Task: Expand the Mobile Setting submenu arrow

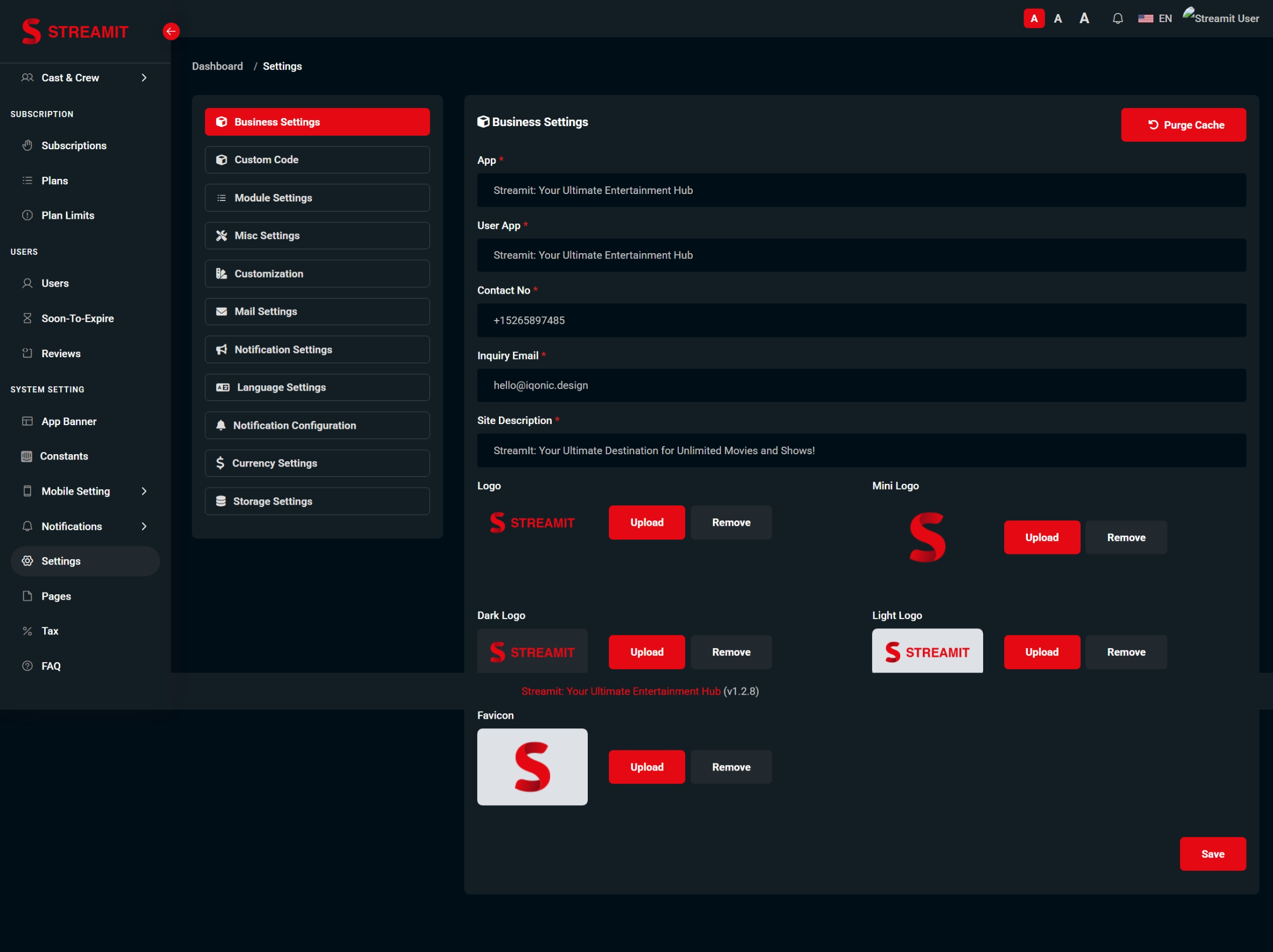Action: [x=144, y=491]
